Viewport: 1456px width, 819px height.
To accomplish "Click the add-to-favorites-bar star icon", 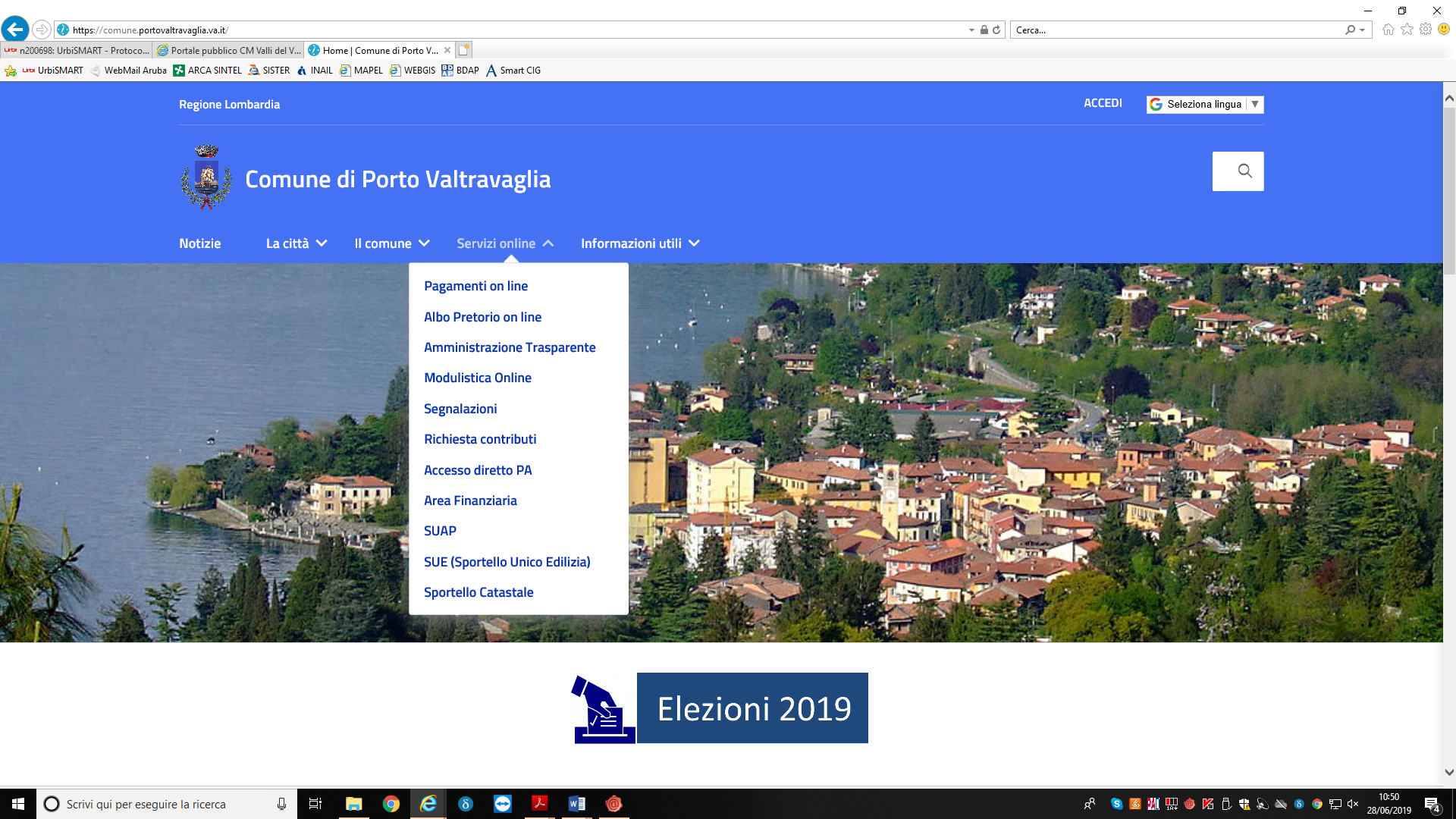I will pos(11,71).
